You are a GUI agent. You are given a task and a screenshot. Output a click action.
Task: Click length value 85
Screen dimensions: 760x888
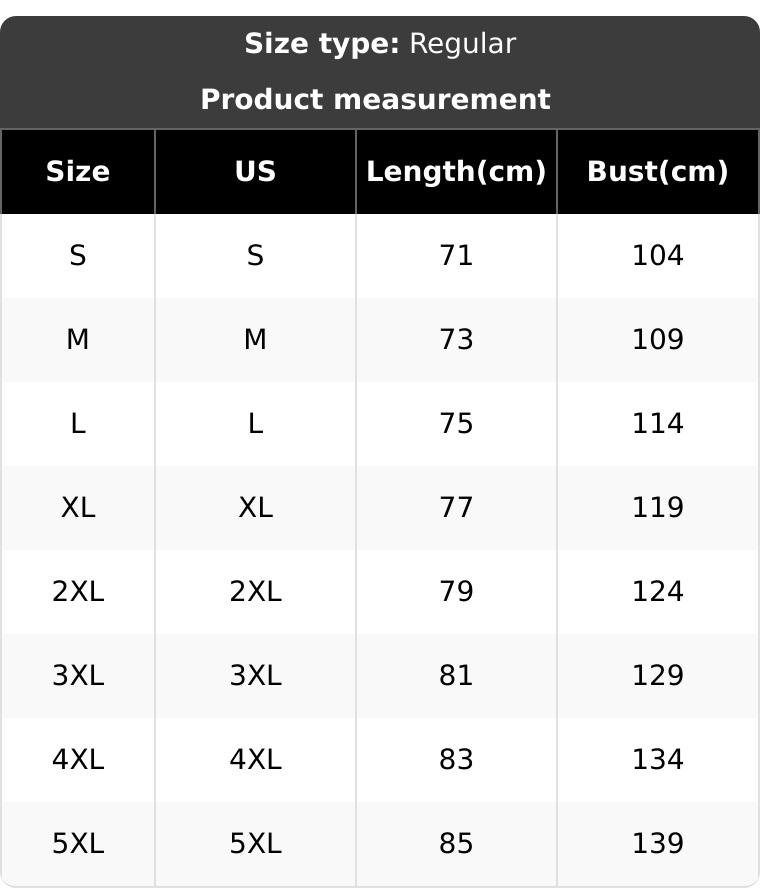pos(456,844)
